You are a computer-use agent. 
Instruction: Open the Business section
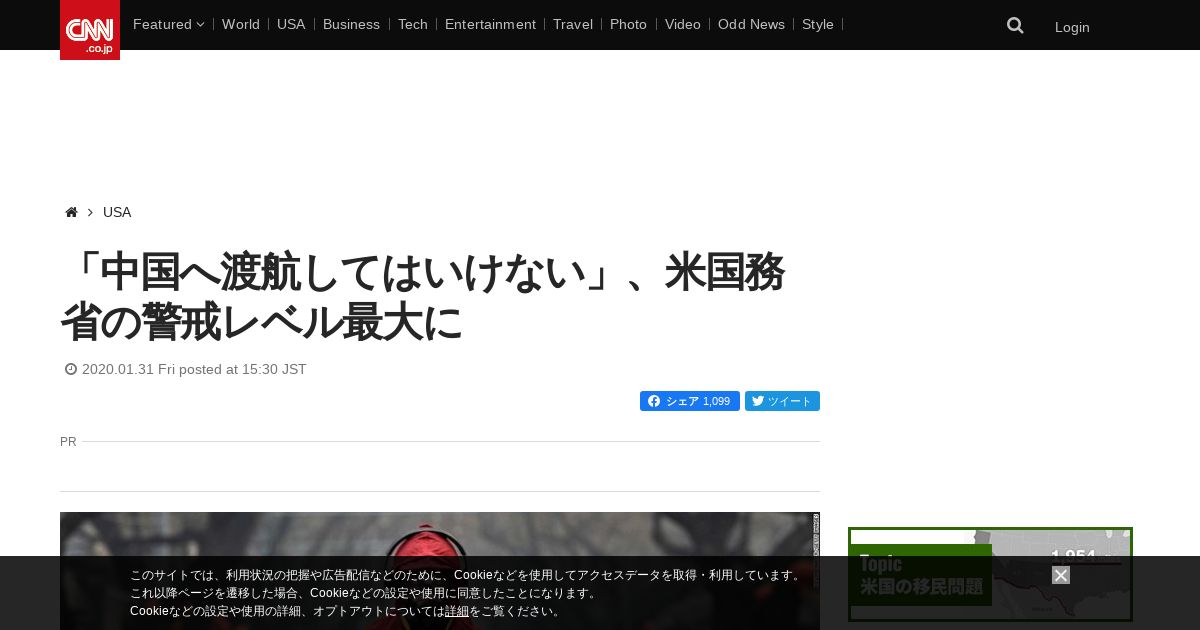[x=351, y=24]
